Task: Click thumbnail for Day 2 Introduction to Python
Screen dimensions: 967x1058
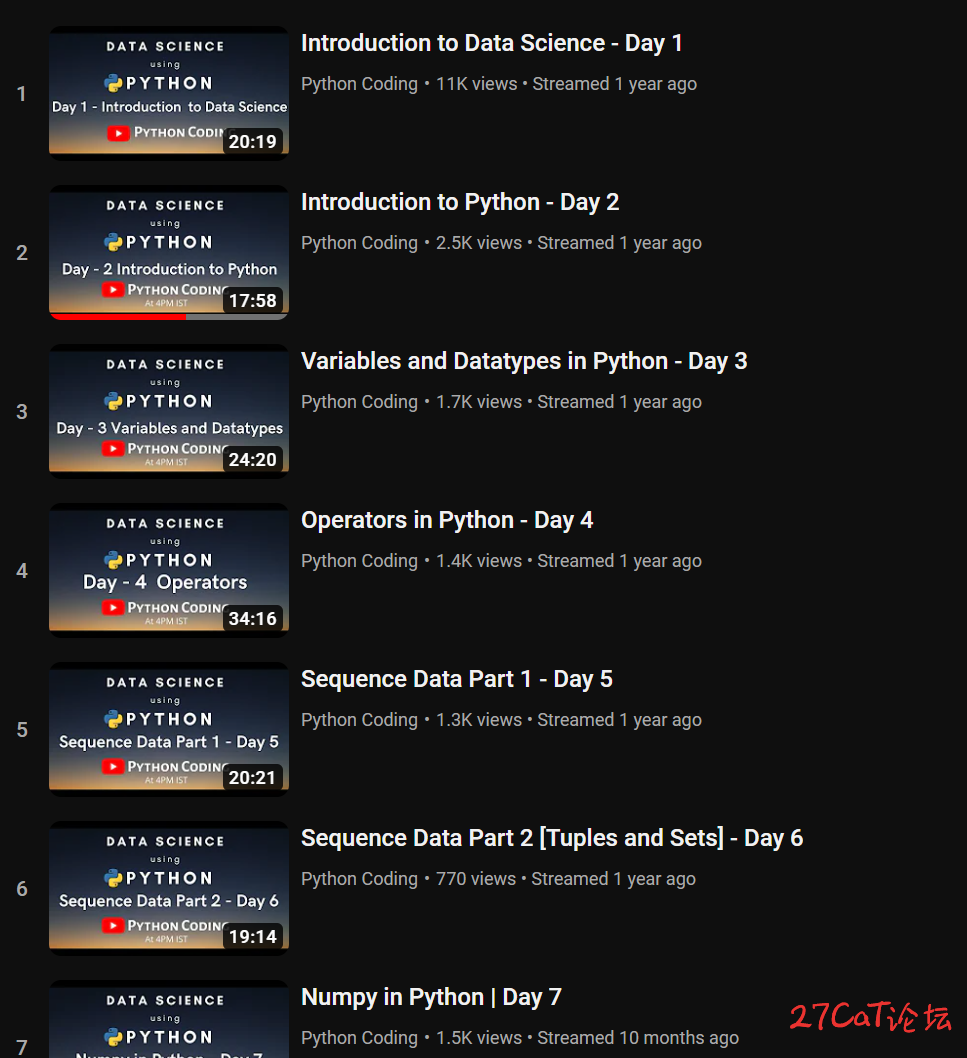Action: [169, 252]
